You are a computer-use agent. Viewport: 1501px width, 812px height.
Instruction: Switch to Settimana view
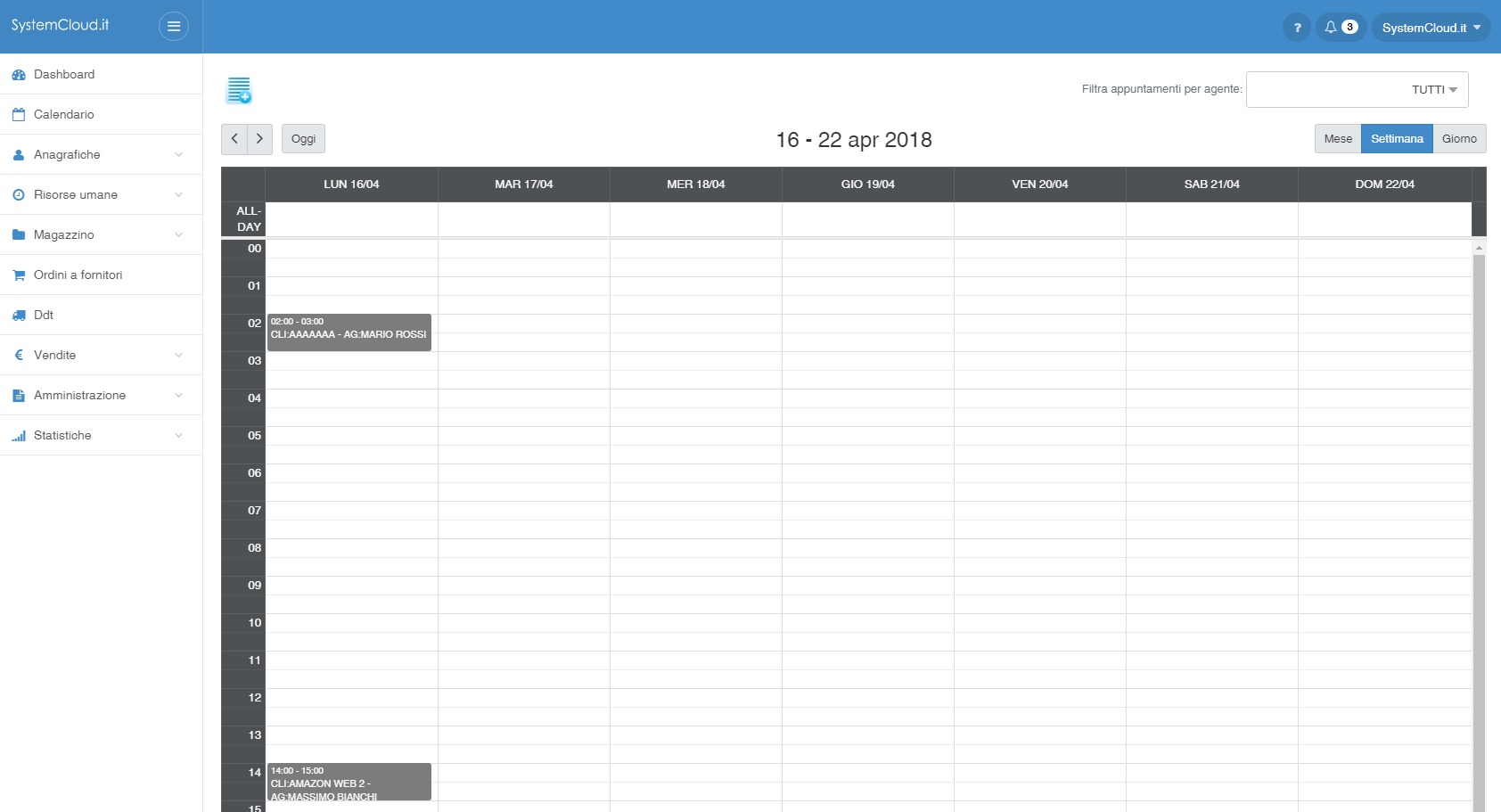click(x=1396, y=139)
